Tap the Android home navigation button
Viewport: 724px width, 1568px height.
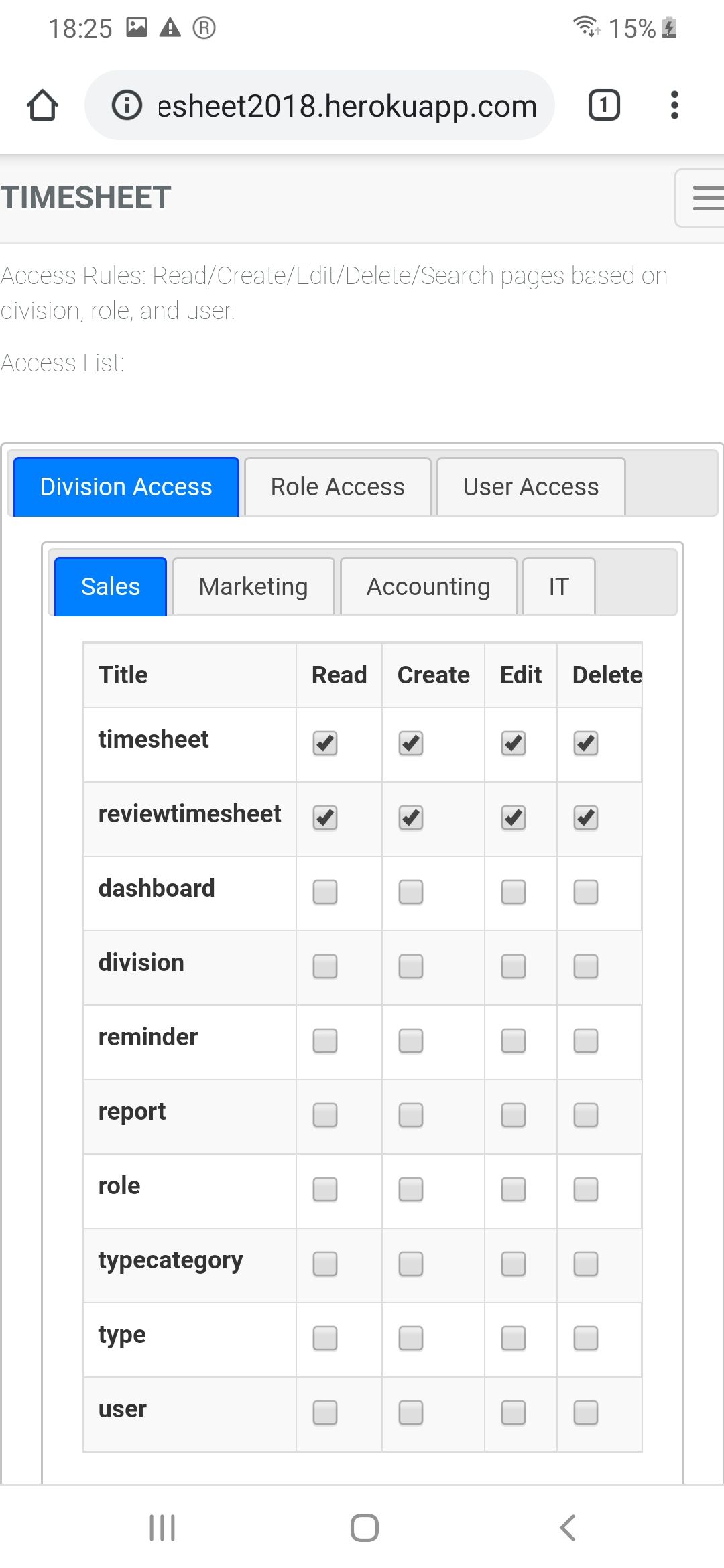pos(365,1528)
